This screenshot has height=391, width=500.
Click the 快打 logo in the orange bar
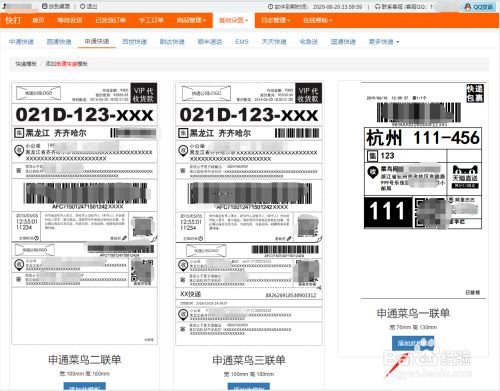click(x=13, y=20)
